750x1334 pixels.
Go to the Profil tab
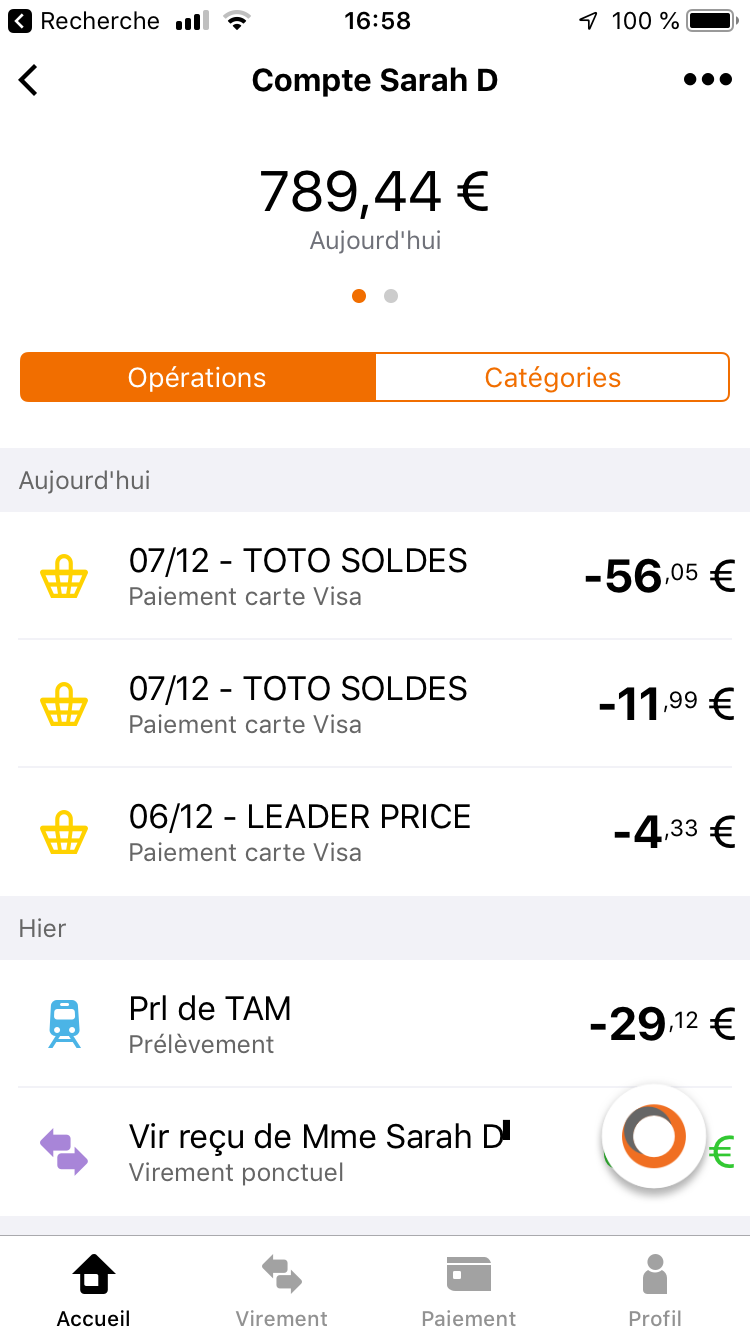tap(655, 1290)
